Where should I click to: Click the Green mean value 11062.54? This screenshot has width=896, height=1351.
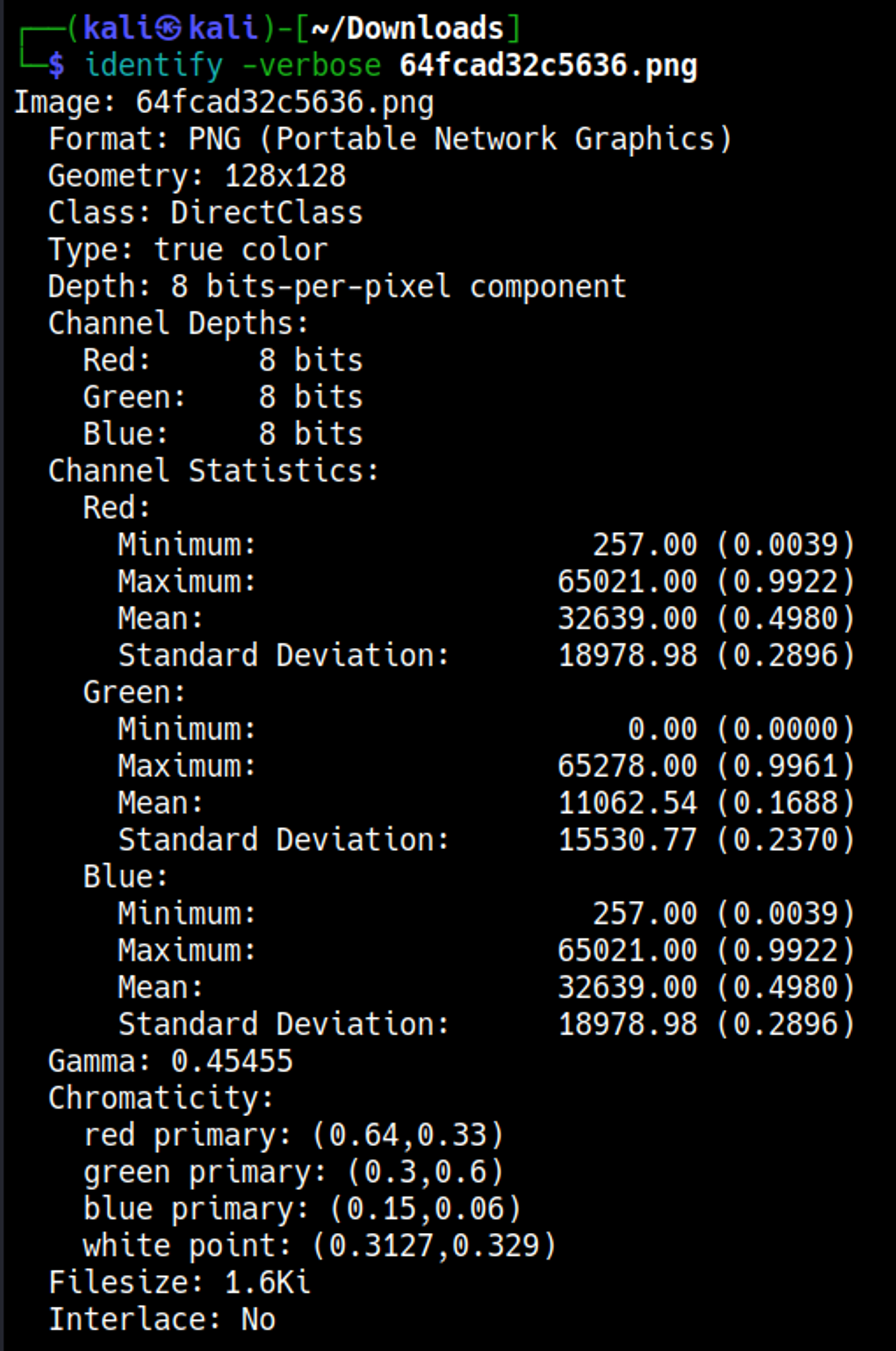pyautogui.click(x=627, y=803)
